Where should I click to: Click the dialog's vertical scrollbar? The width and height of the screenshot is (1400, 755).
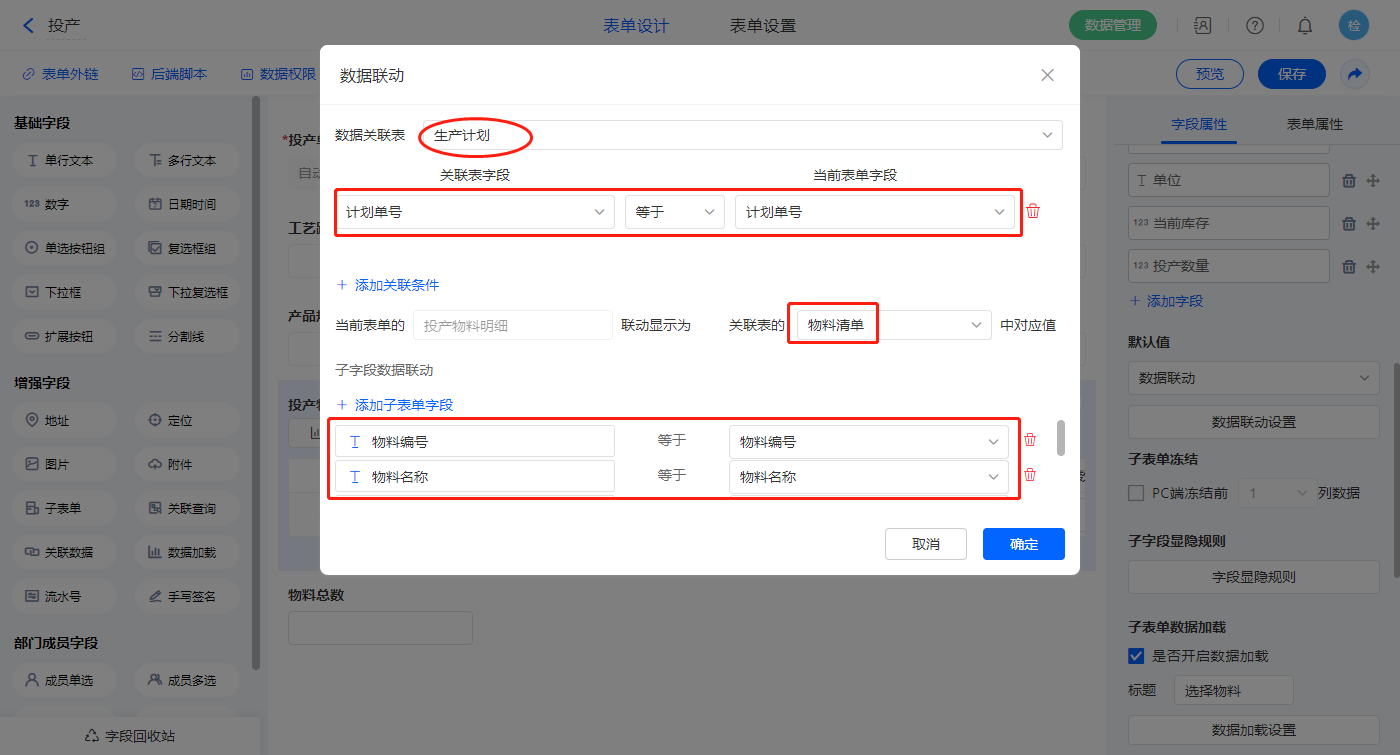(x=1061, y=438)
